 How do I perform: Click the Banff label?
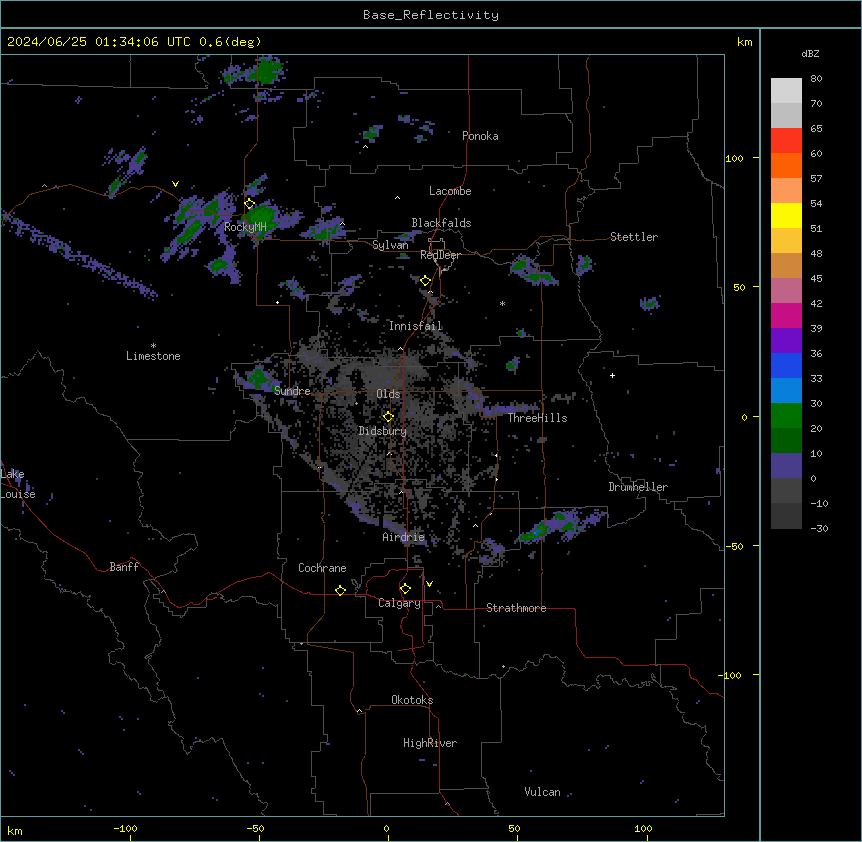coord(124,567)
